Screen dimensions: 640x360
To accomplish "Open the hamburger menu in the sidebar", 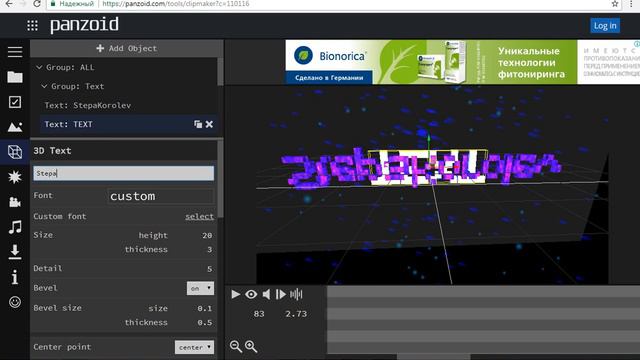I will pos(15,51).
